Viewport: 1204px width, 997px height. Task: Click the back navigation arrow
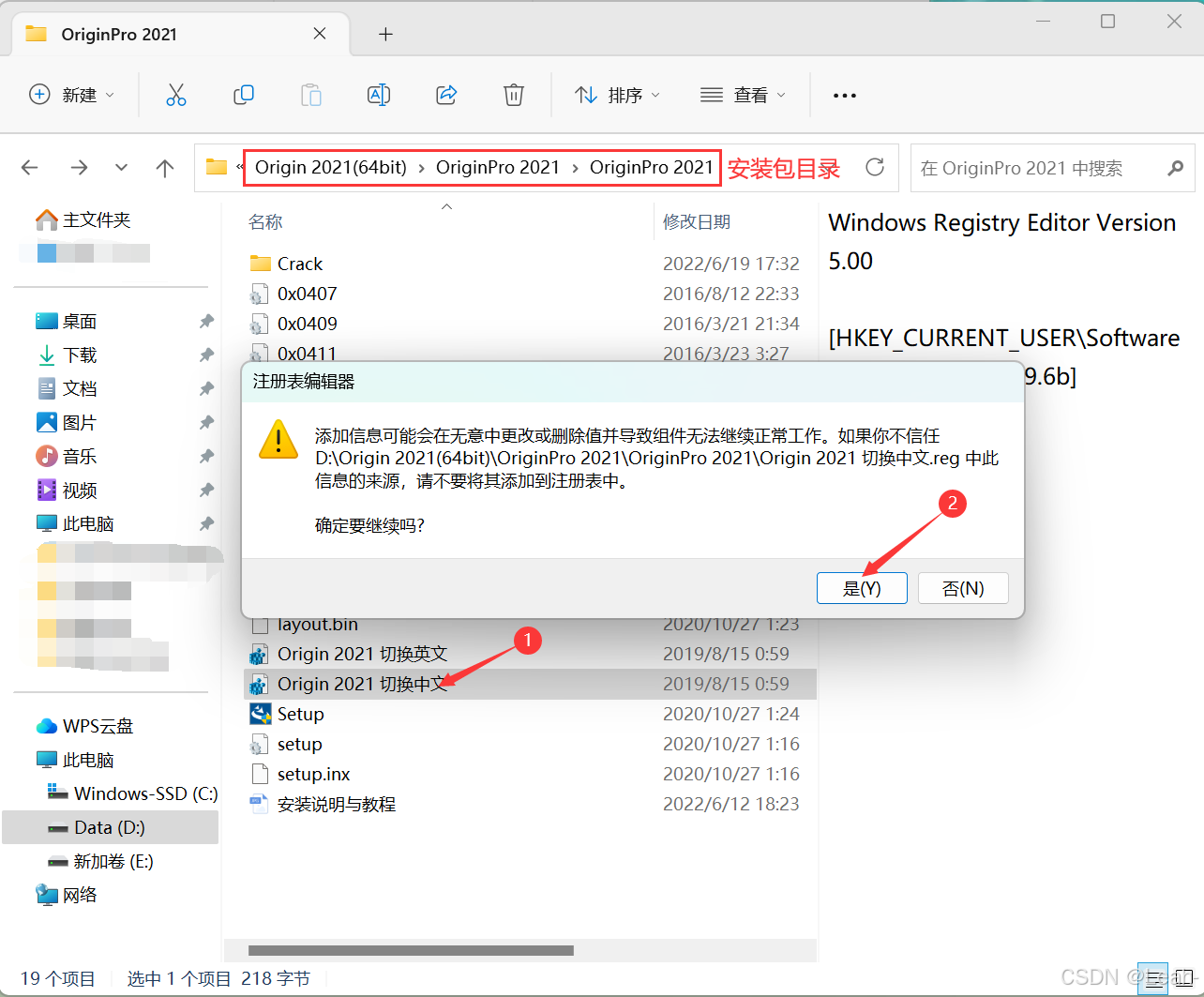(x=29, y=168)
